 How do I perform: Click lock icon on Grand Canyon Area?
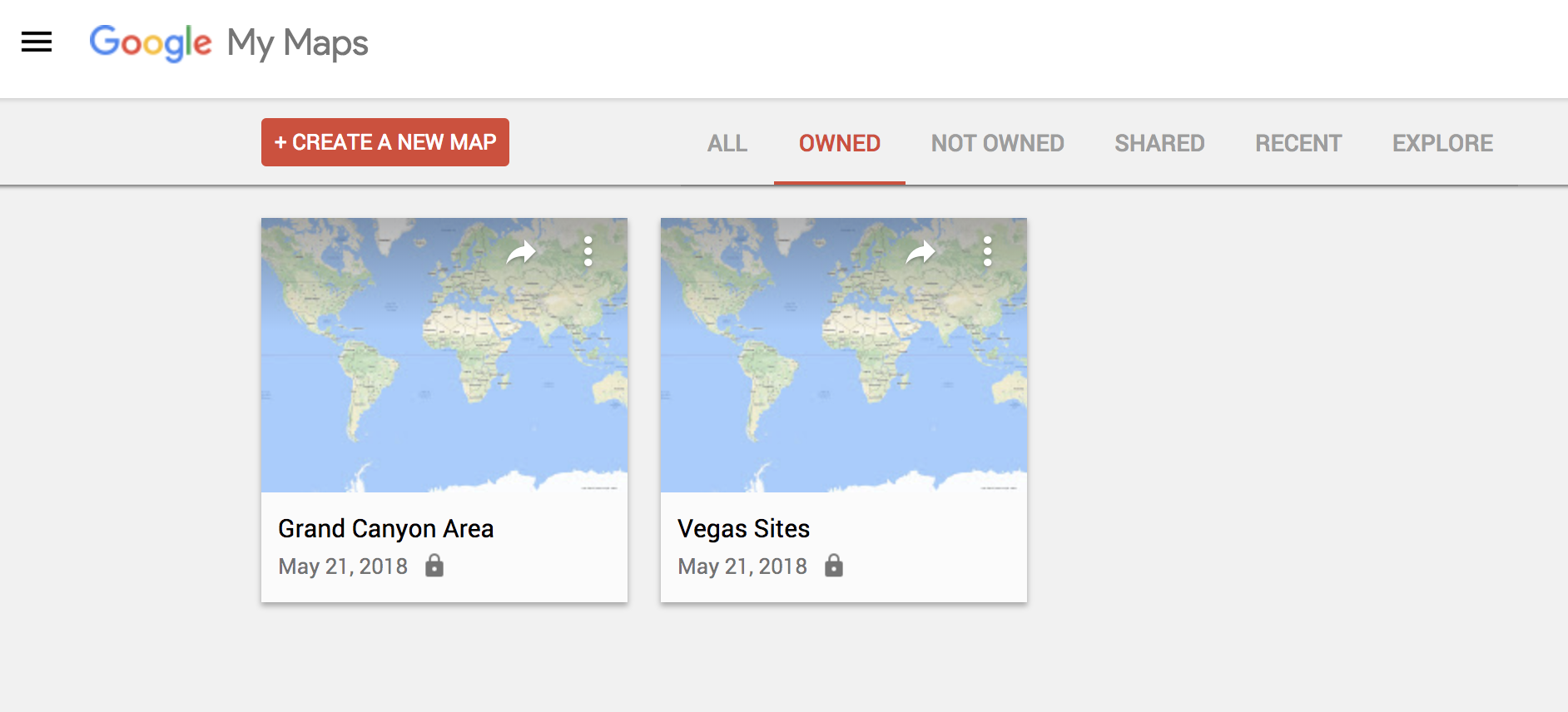click(x=434, y=566)
